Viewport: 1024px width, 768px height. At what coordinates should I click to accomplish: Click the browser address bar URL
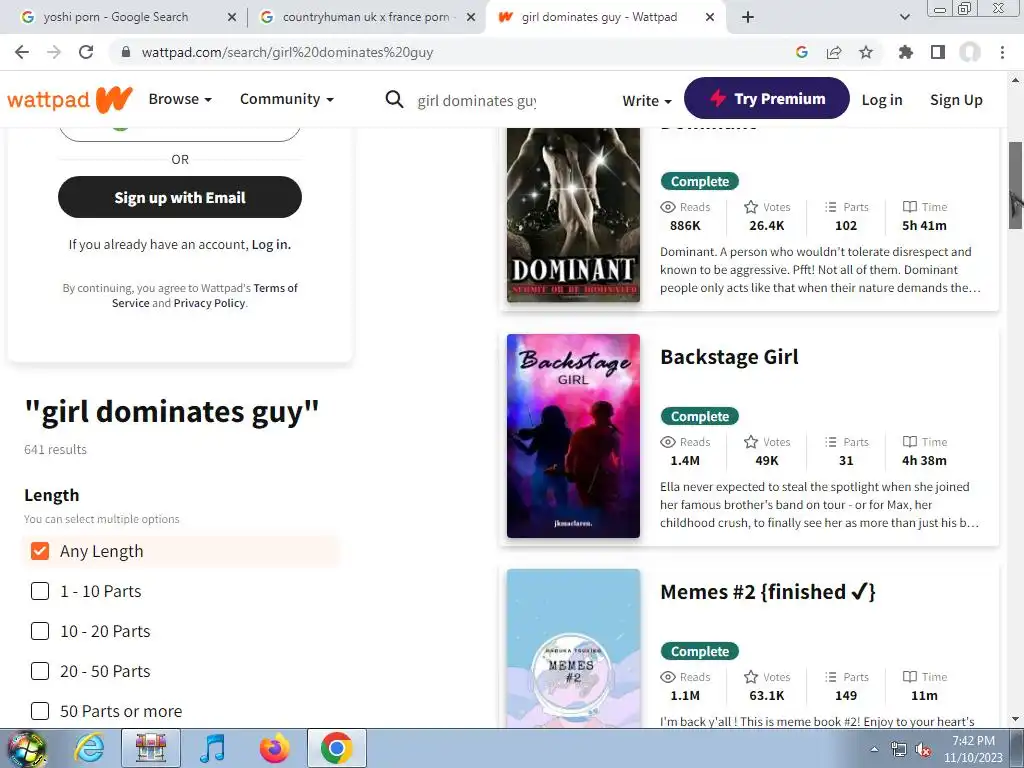(x=287, y=52)
